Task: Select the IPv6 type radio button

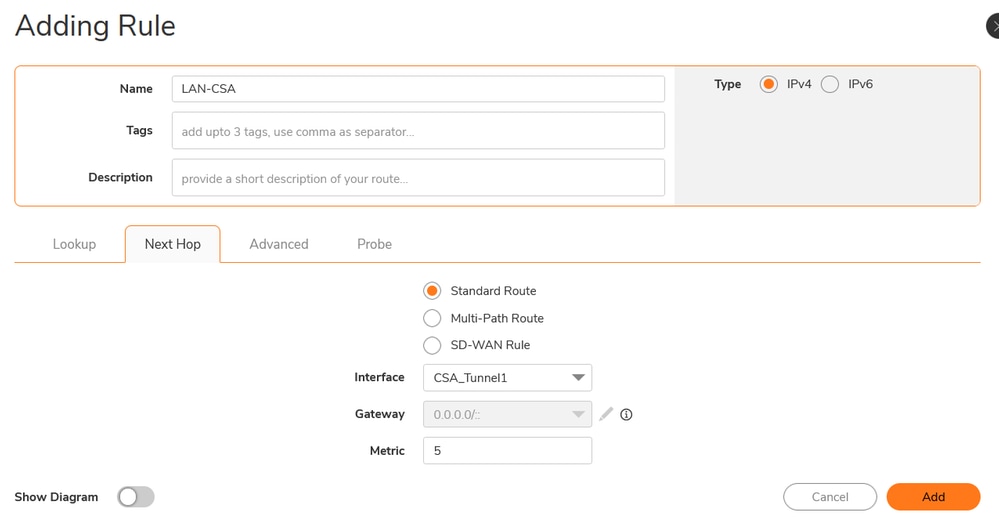Action: point(830,85)
